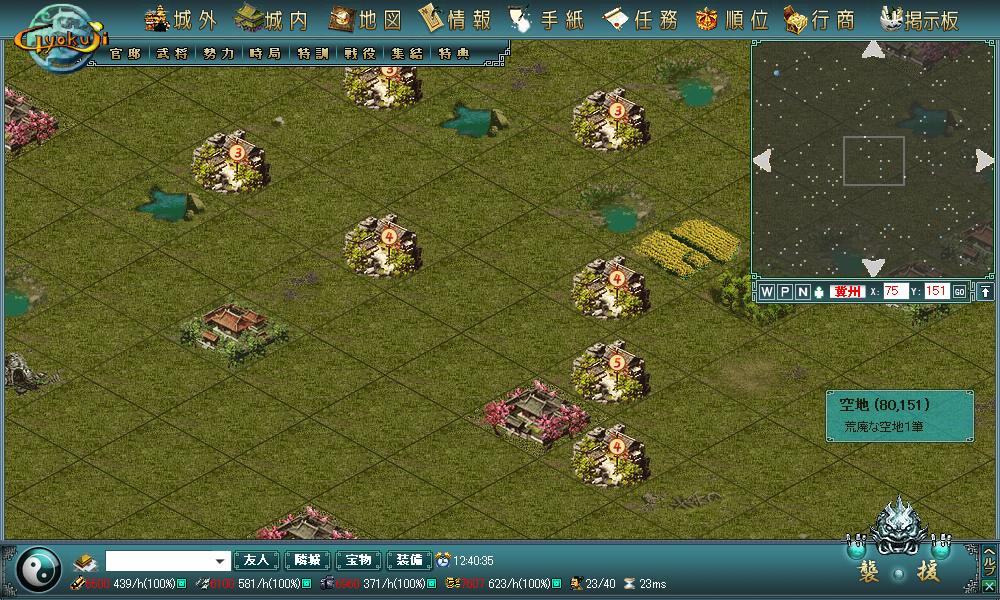The height and width of the screenshot is (600, 1000).
Task: Toggle the green box after 439/h(100%)
Action: click(x=182, y=583)
